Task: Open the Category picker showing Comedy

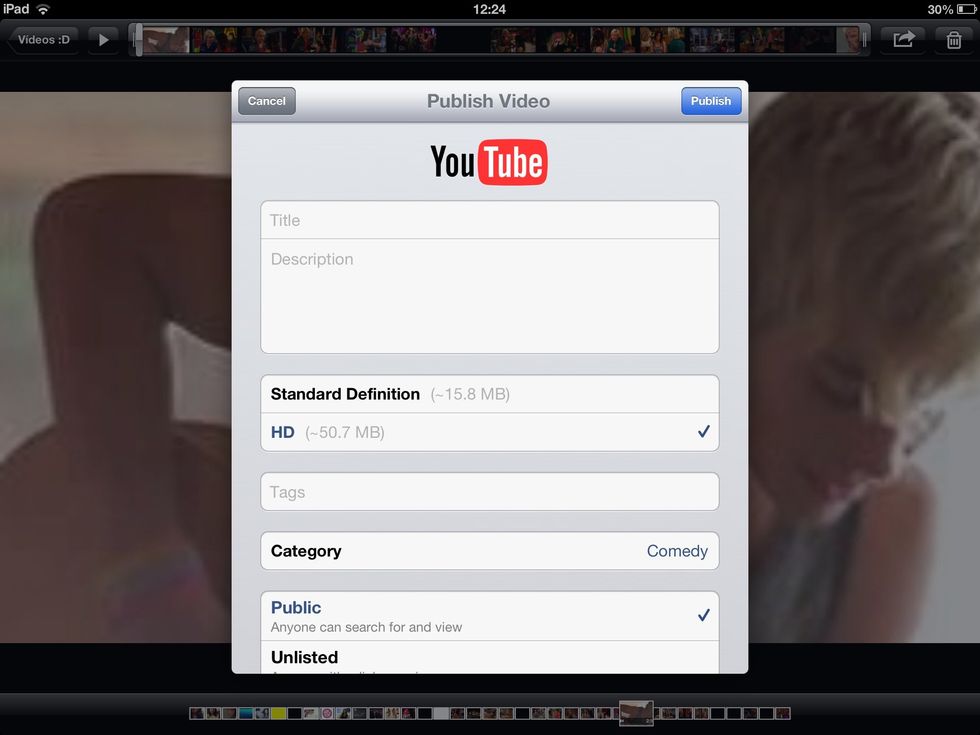Action: pos(489,551)
